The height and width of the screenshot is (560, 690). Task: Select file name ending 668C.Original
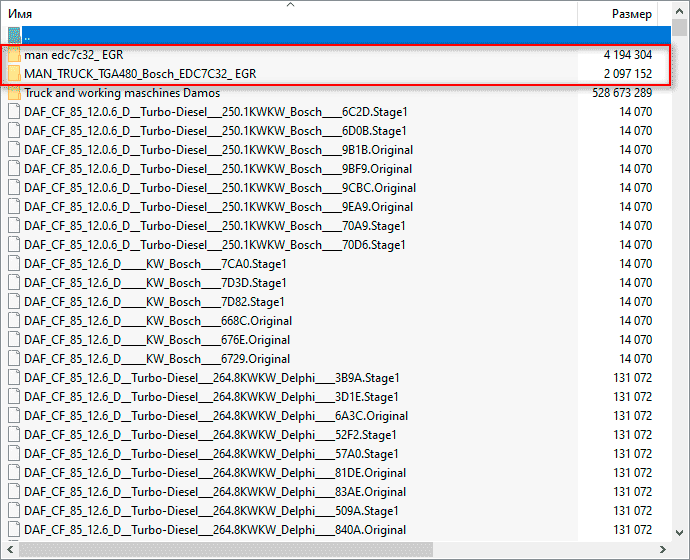point(158,321)
